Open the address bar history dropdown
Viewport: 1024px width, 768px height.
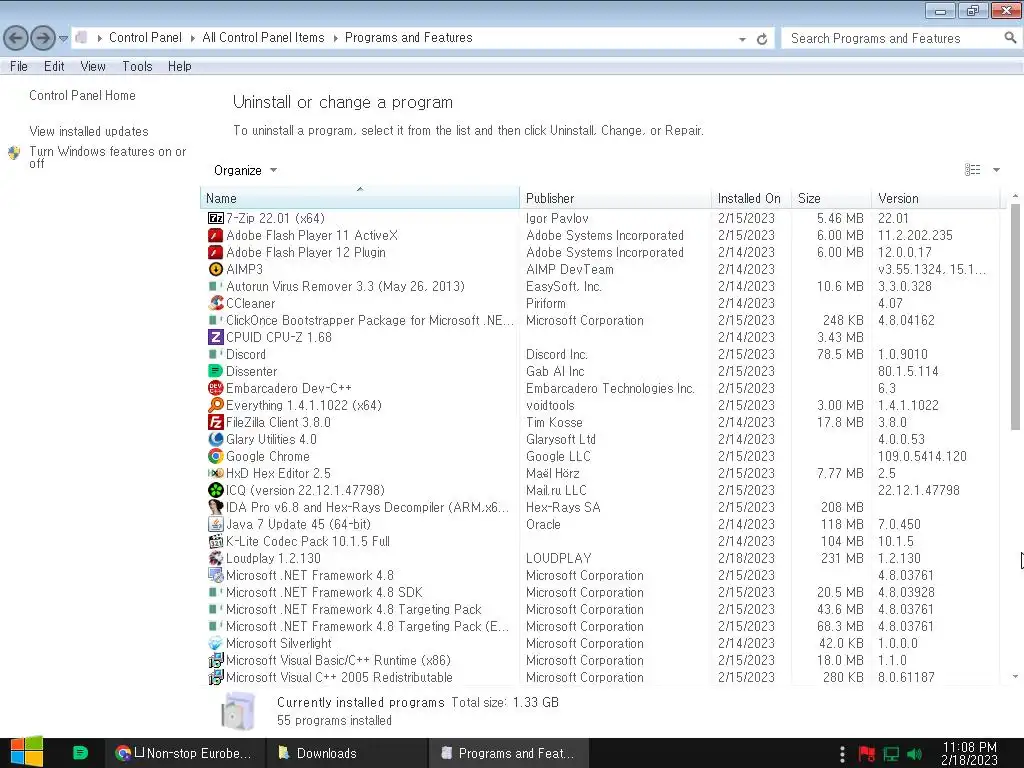742,39
